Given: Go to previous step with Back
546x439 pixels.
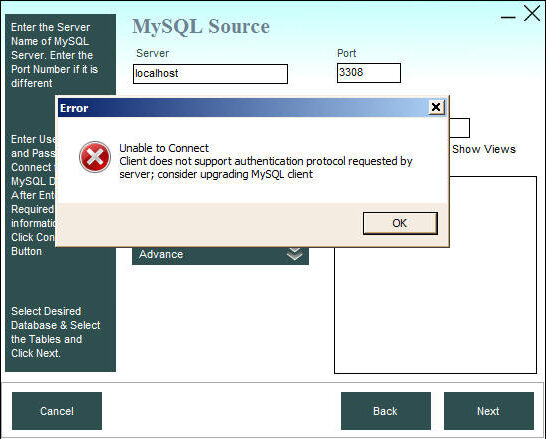Looking at the screenshot, I should [386, 411].
